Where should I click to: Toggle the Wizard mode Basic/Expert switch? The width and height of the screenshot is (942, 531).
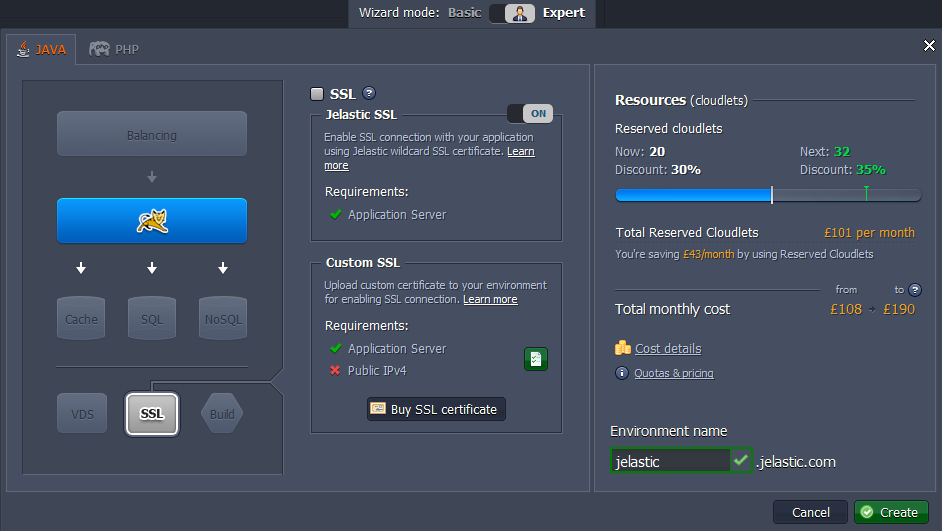(512, 13)
